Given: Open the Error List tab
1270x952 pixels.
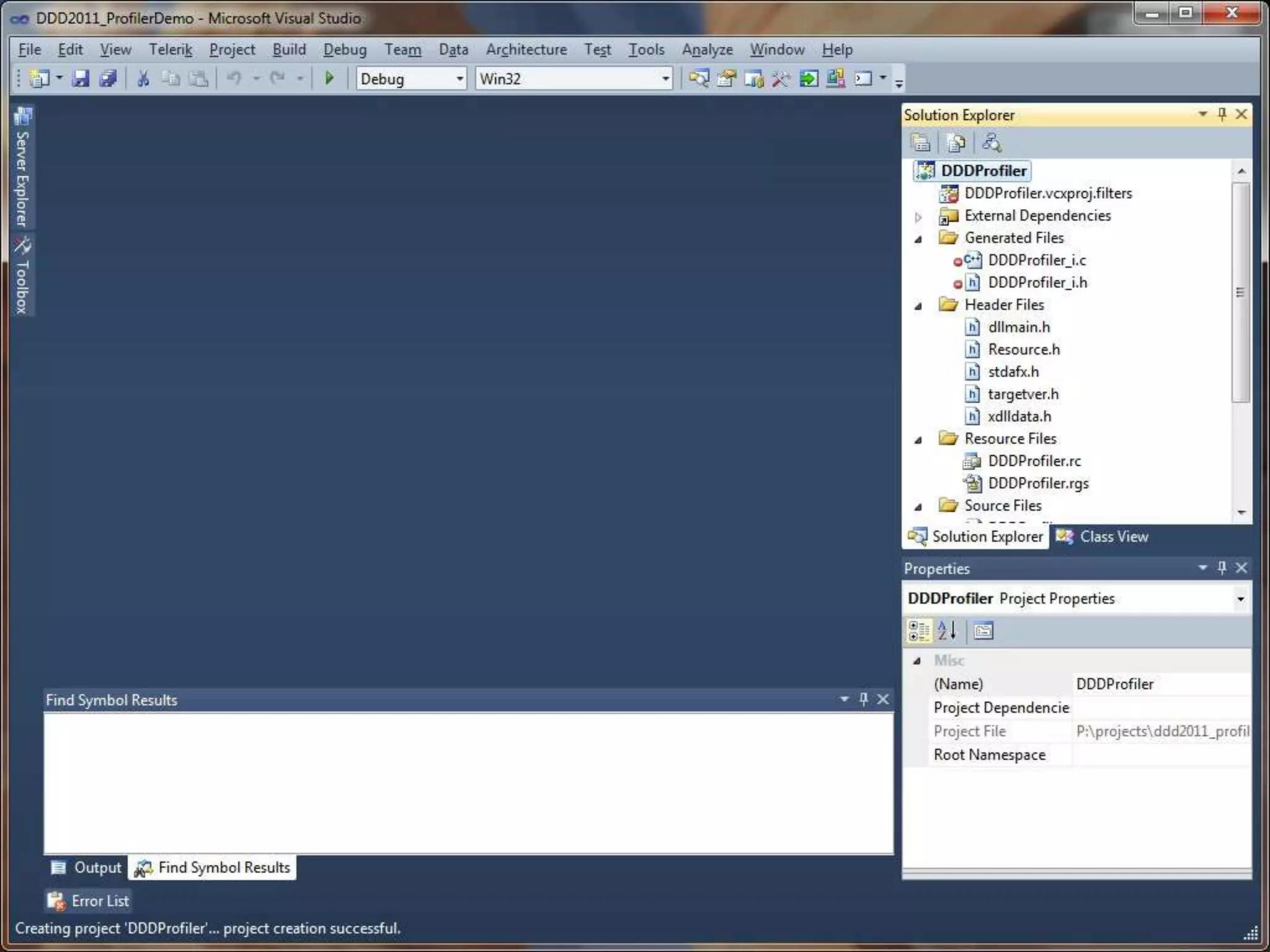Looking at the screenshot, I should tap(89, 901).
